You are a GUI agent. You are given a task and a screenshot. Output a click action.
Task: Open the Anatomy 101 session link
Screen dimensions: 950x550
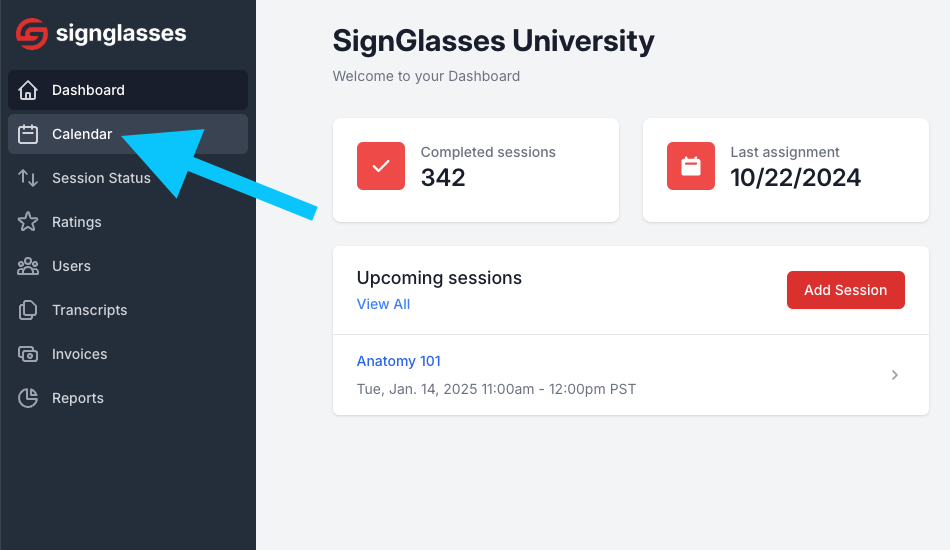coord(399,361)
